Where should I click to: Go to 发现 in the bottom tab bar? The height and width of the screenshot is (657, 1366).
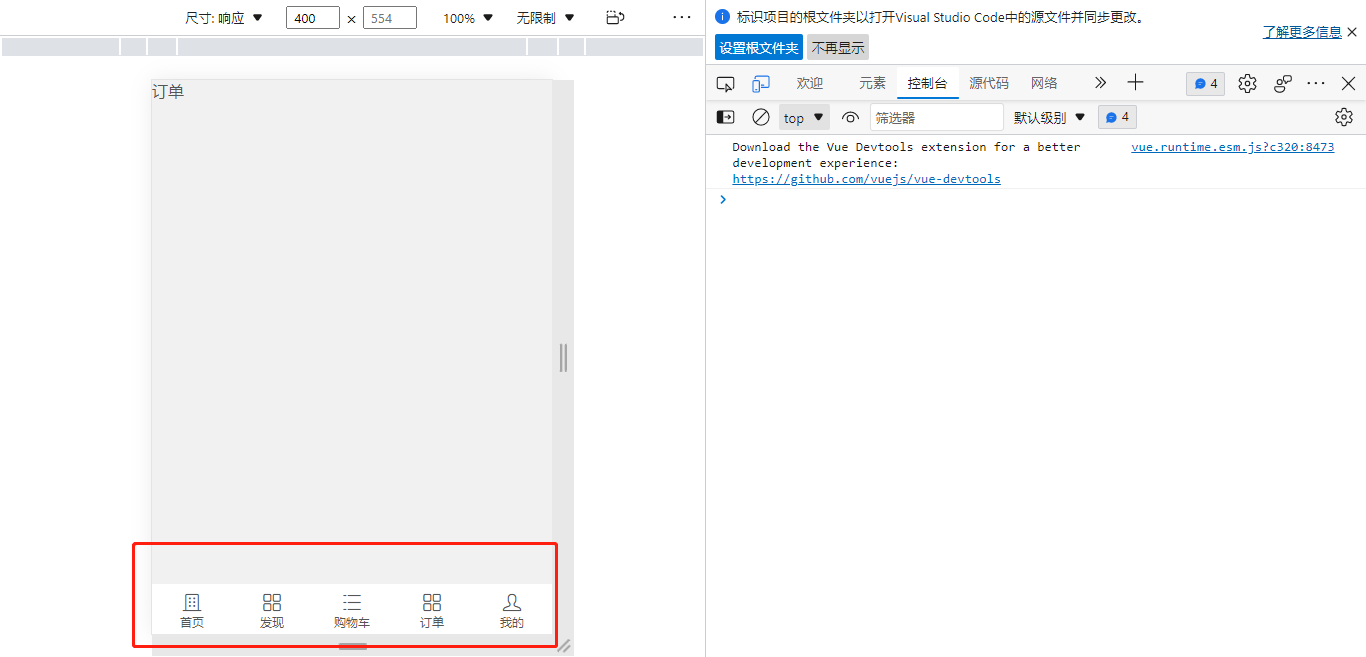(272, 610)
